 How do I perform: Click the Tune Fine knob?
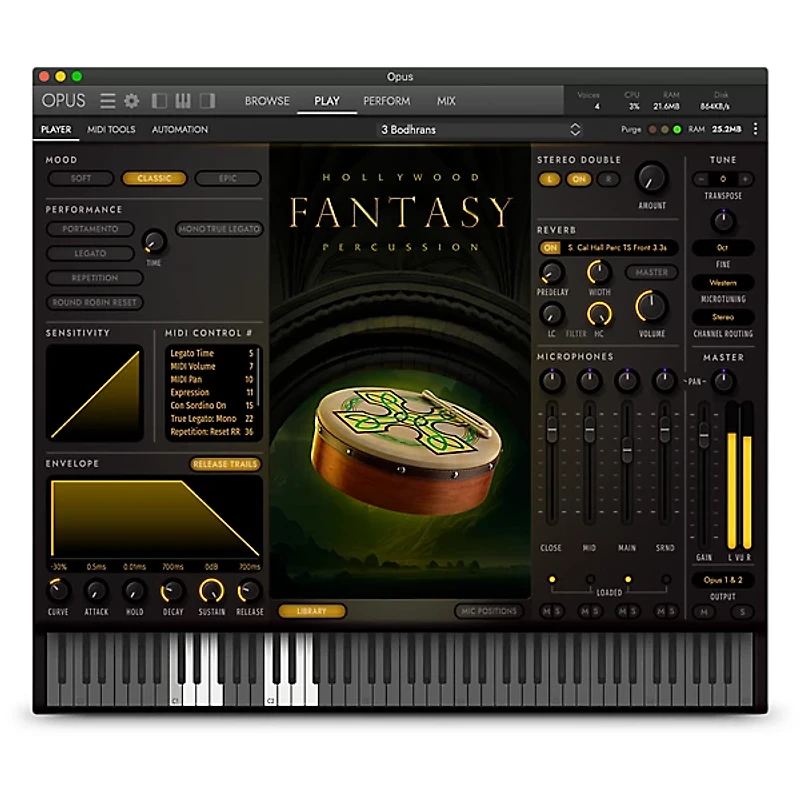(x=723, y=221)
